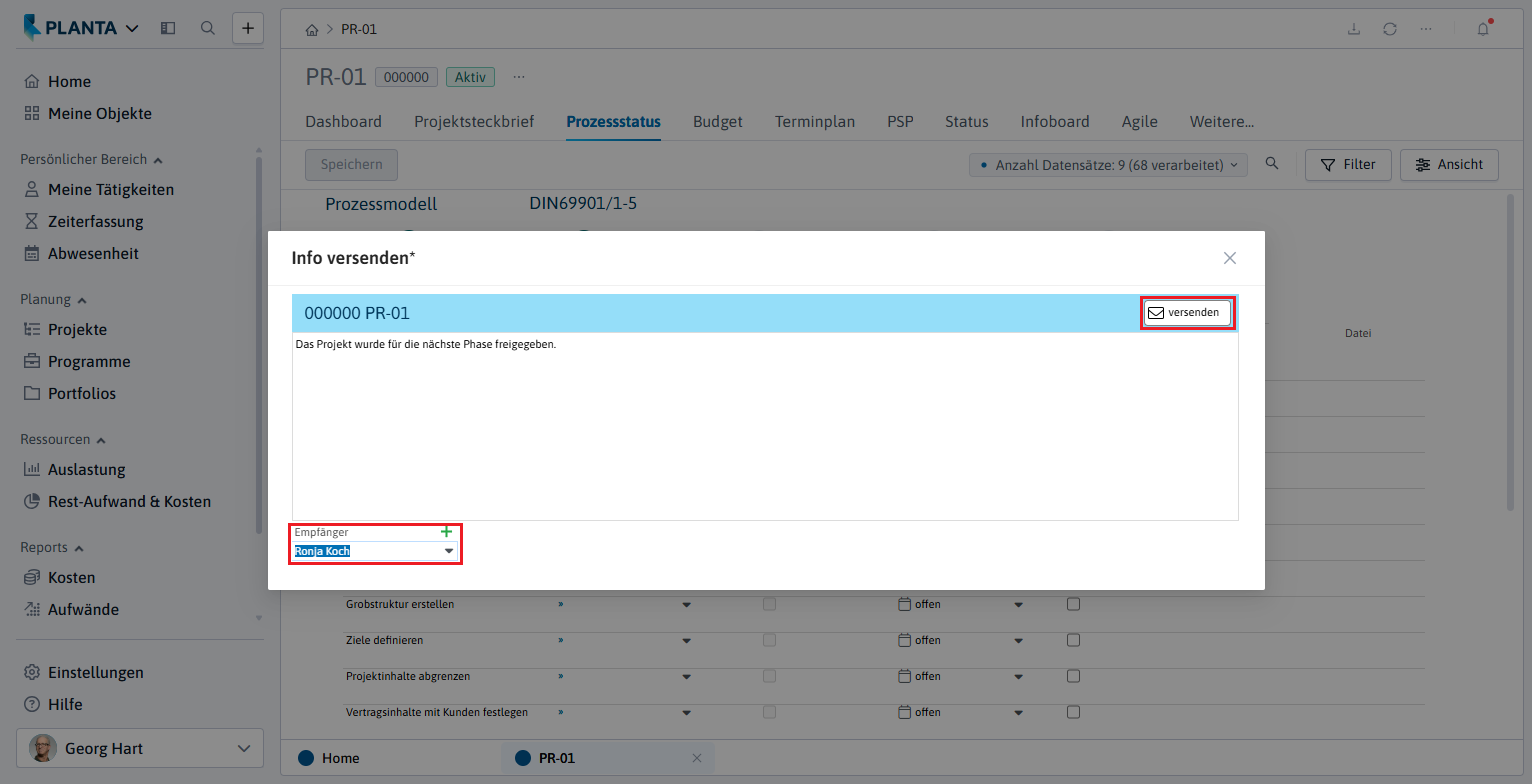Add a recipient with the green plus
Screen dimensions: 1532x784
446,532
